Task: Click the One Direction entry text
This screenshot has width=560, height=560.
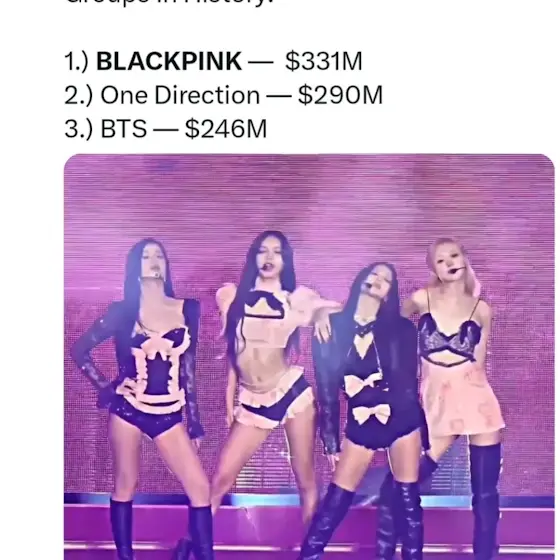Action: coord(180,95)
